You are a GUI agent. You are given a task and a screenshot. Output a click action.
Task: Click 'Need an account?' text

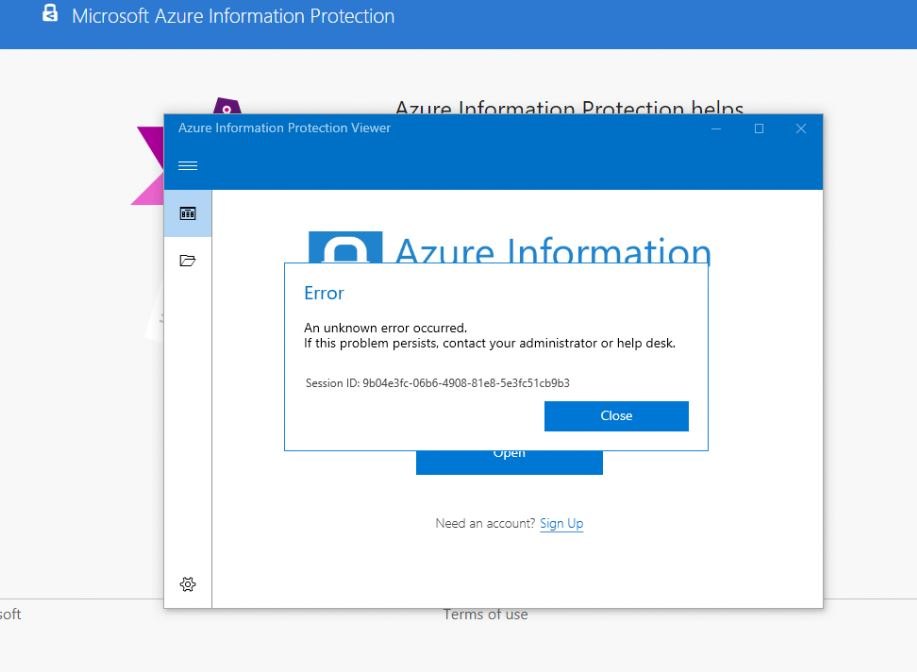485,523
